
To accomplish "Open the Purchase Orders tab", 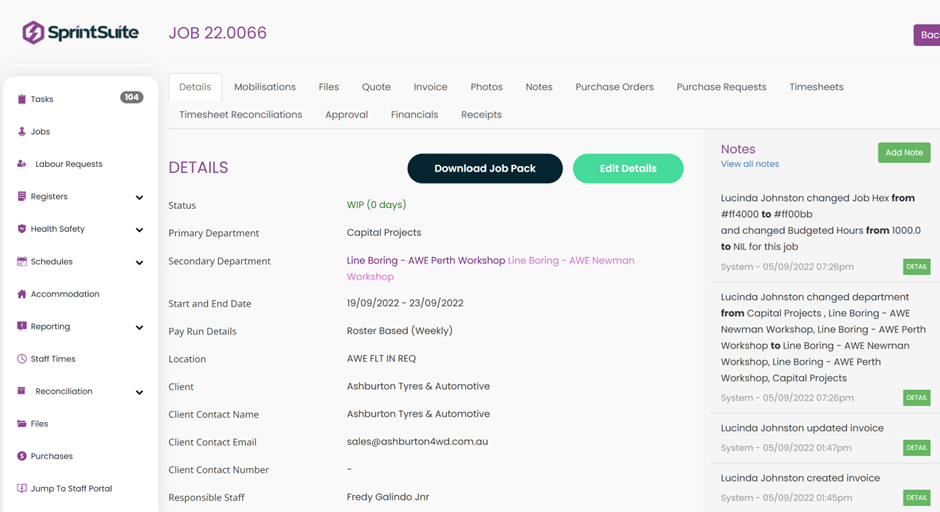I will click(x=614, y=87).
